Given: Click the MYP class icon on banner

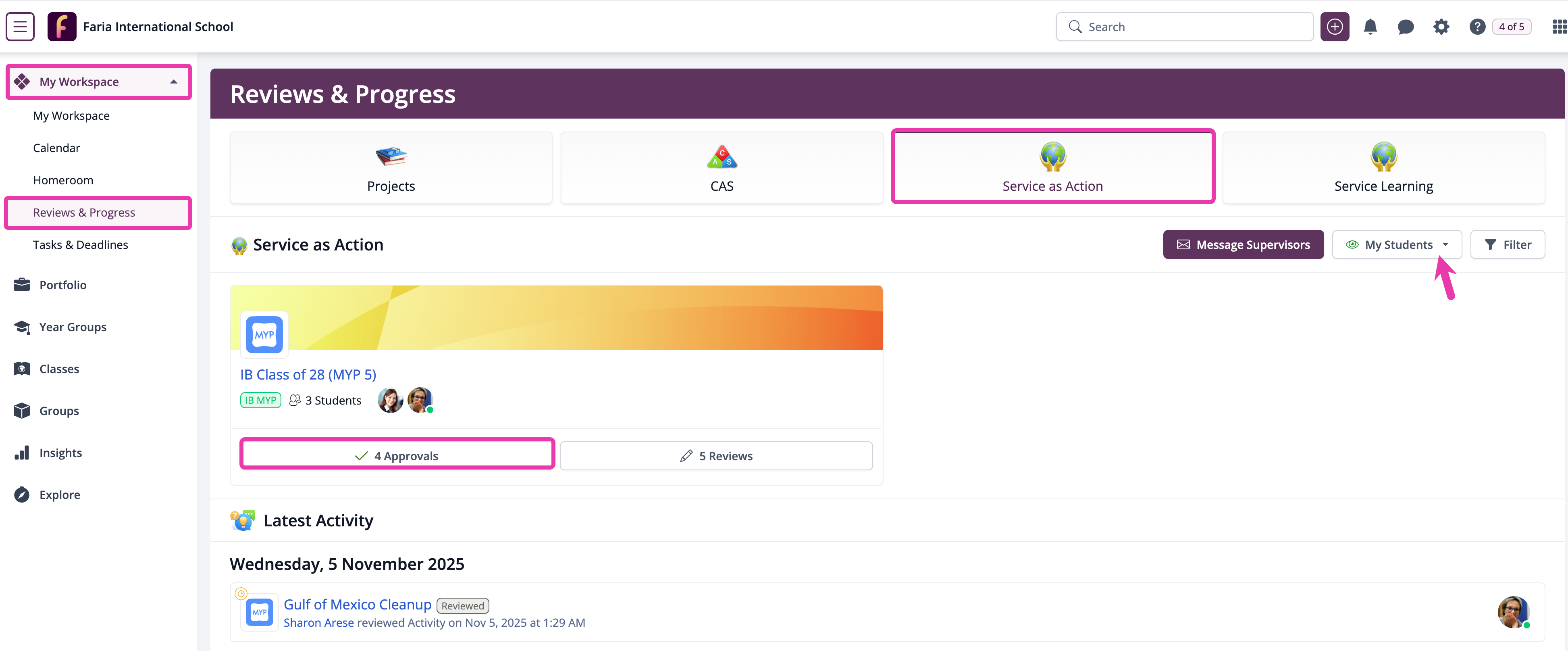Looking at the screenshot, I should 264,334.
